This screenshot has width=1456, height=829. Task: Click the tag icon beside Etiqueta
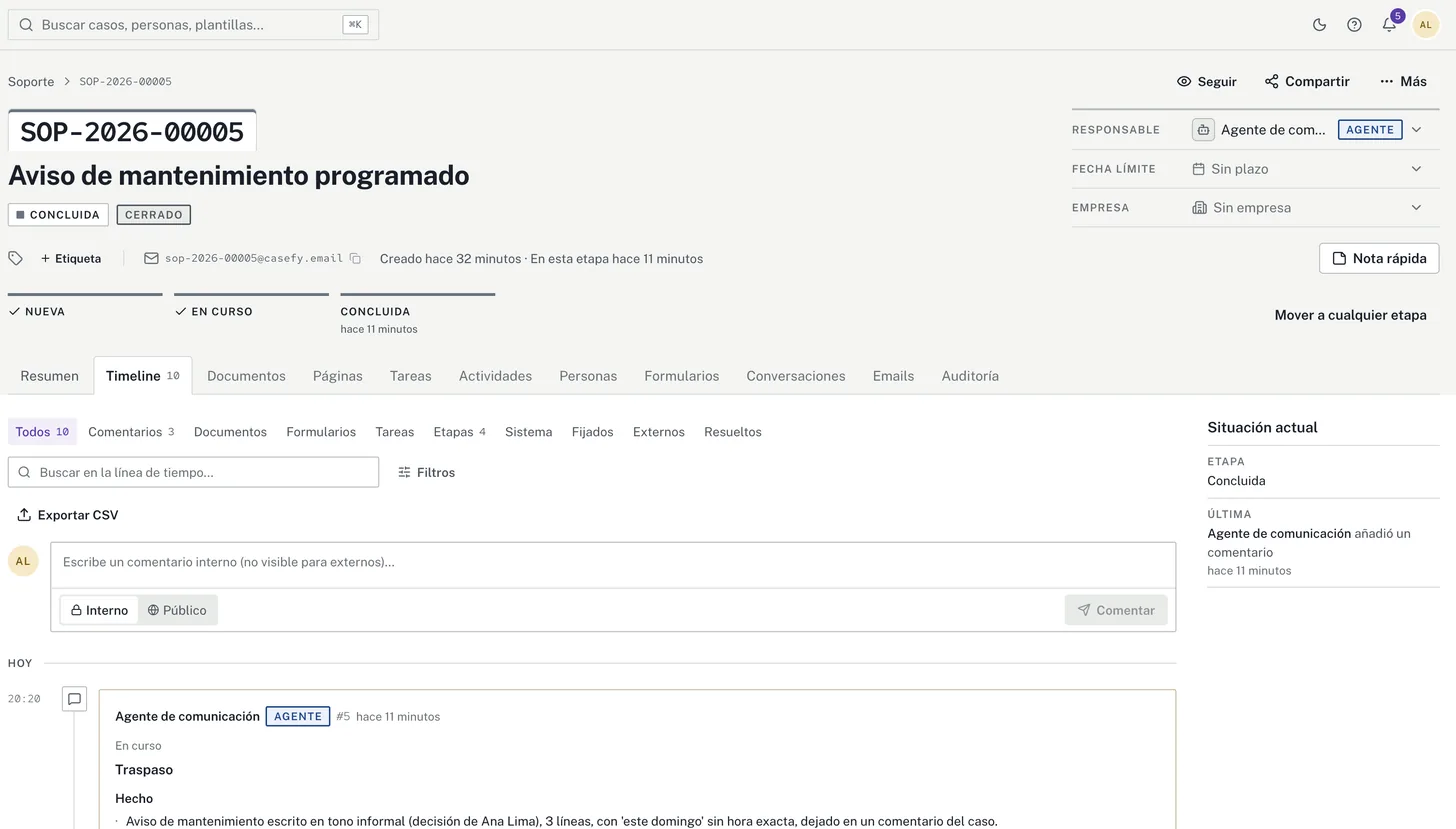16,259
